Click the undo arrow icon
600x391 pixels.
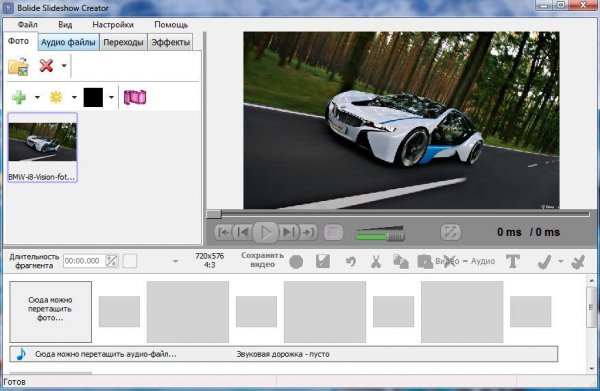(x=351, y=261)
